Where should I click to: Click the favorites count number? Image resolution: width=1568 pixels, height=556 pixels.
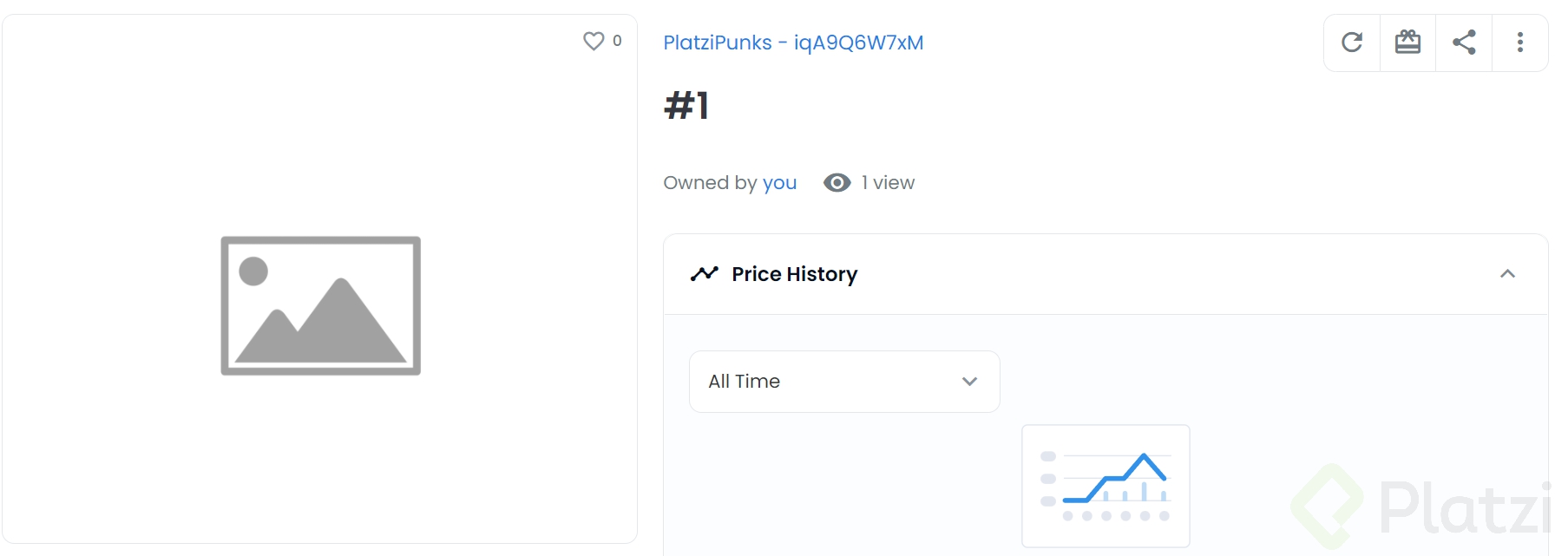coord(617,41)
